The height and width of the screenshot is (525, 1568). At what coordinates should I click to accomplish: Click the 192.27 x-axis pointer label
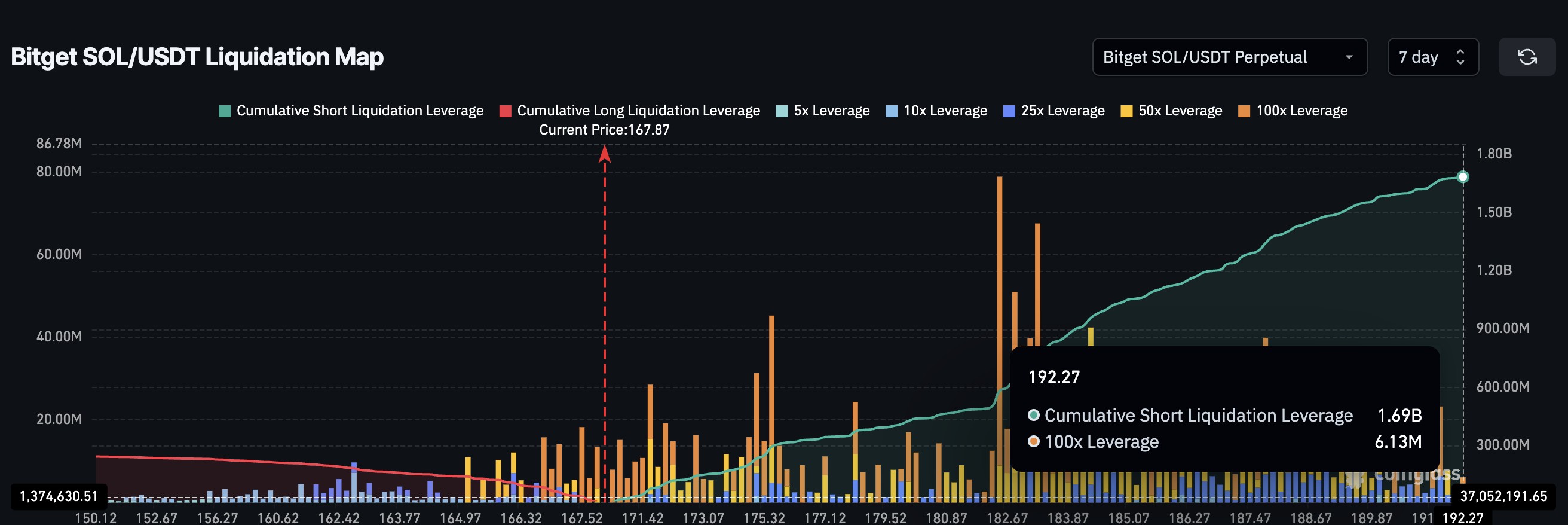[x=1463, y=517]
